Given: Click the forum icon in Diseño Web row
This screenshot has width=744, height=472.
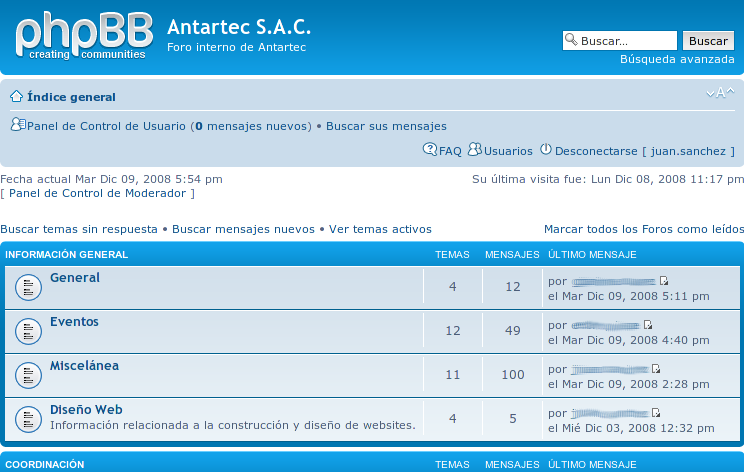Looking at the screenshot, I should (x=28, y=419).
